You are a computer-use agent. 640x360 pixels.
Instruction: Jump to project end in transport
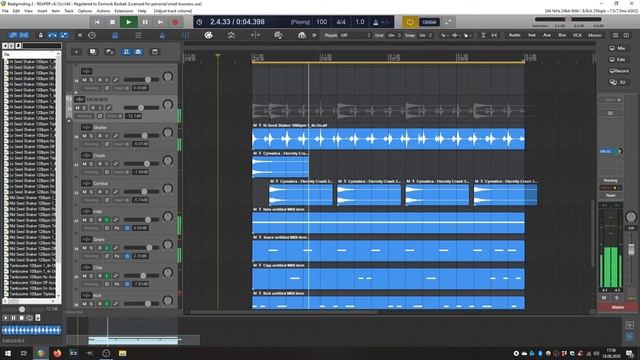pos(160,22)
